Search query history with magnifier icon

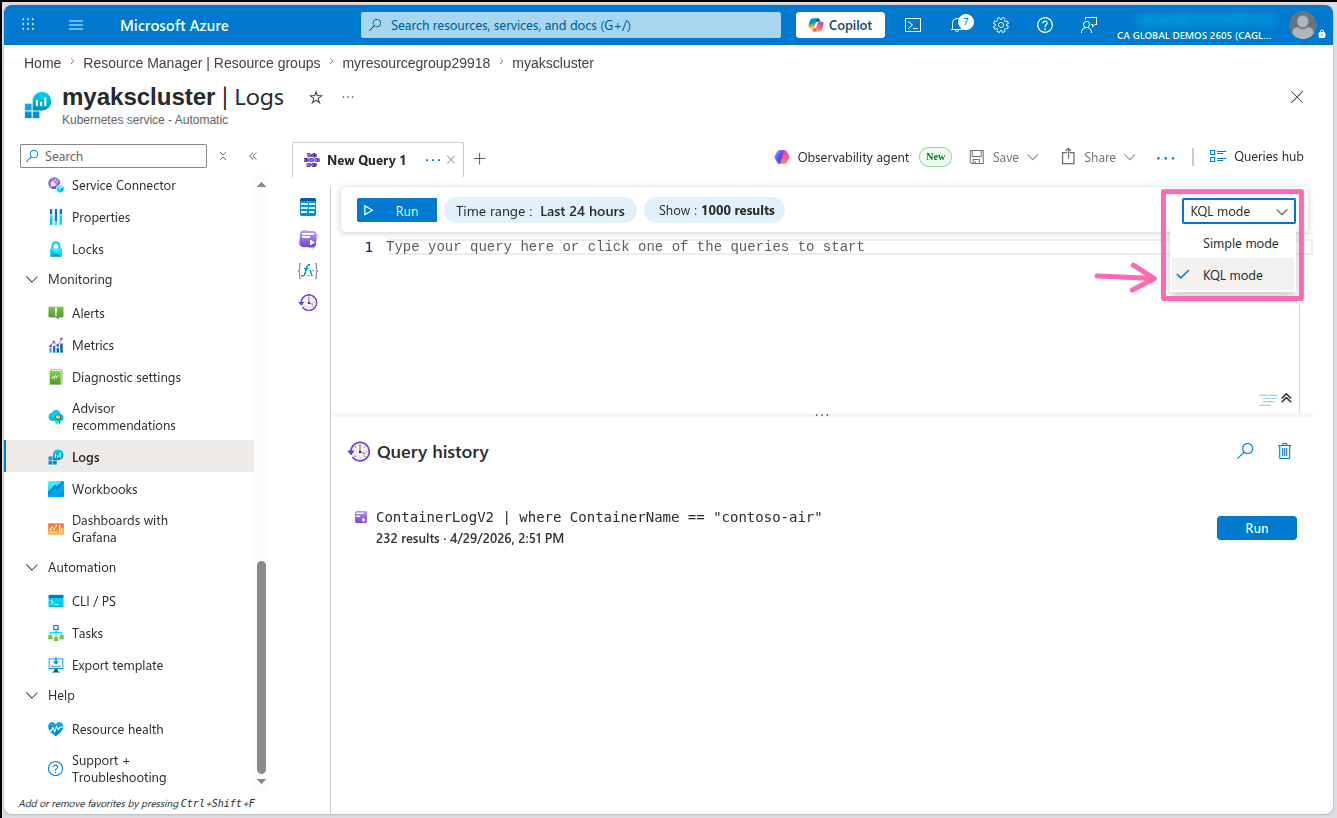tap(1245, 451)
